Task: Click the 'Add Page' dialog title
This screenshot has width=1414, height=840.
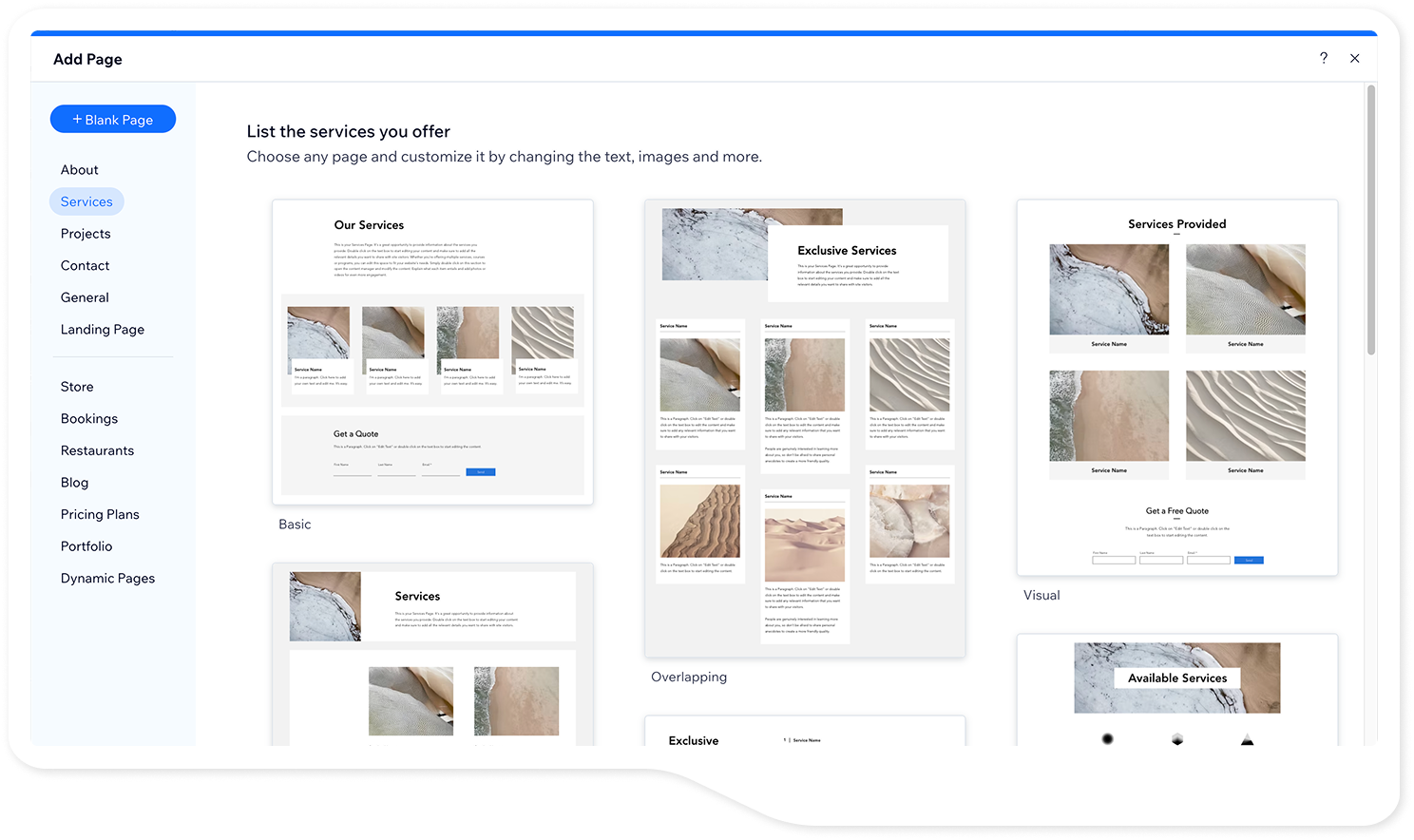Action: click(87, 59)
